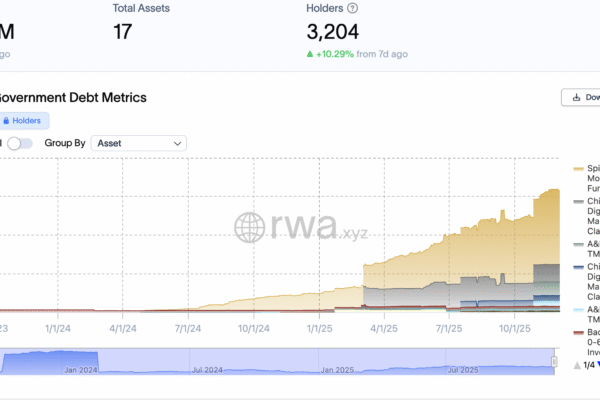Click the dark blue legend swatch

[x=579, y=267]
